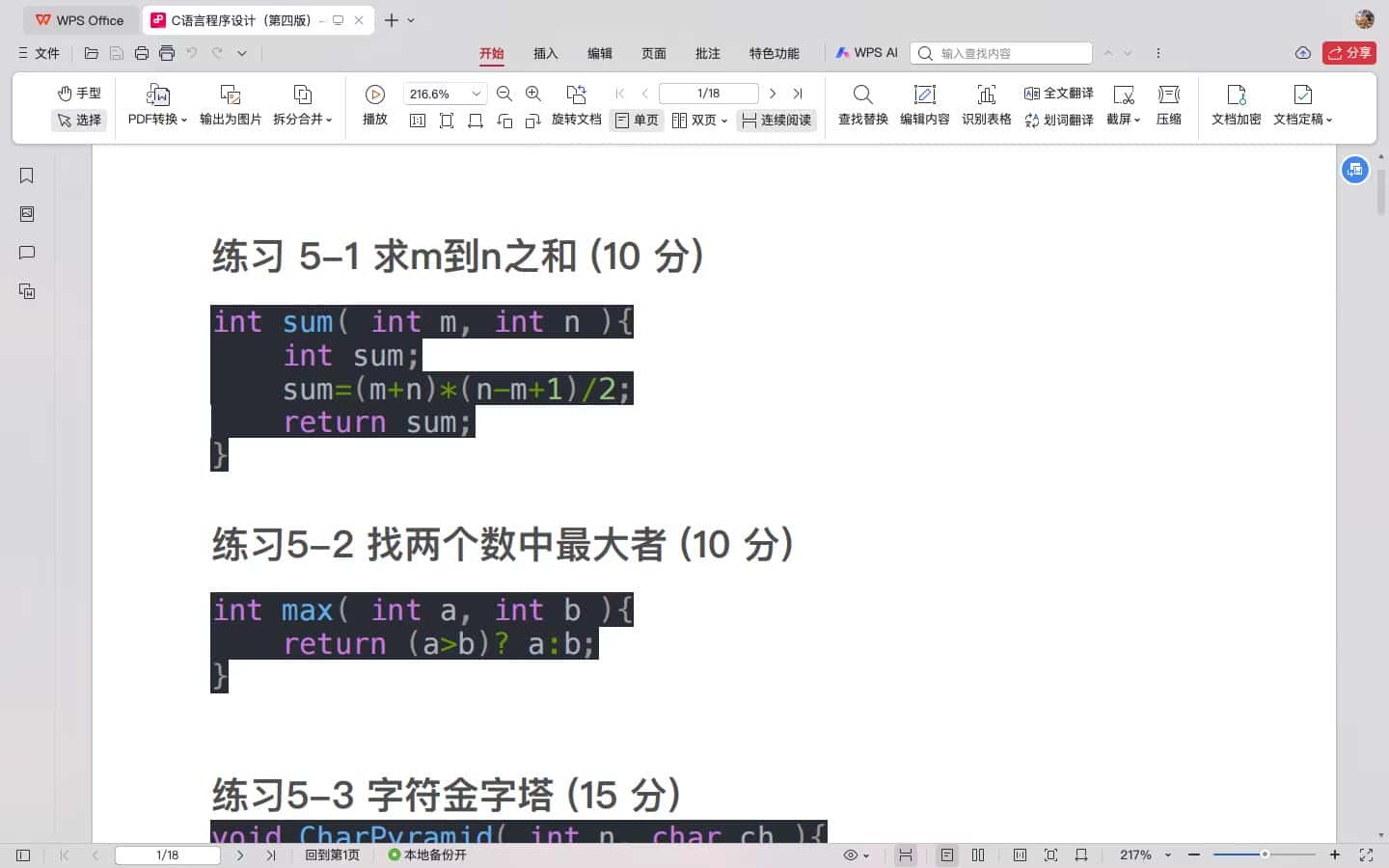Screen dimensions: 1389x868
Task: Toggle local backup (本地备份开) status
Action: coord(427,855)
